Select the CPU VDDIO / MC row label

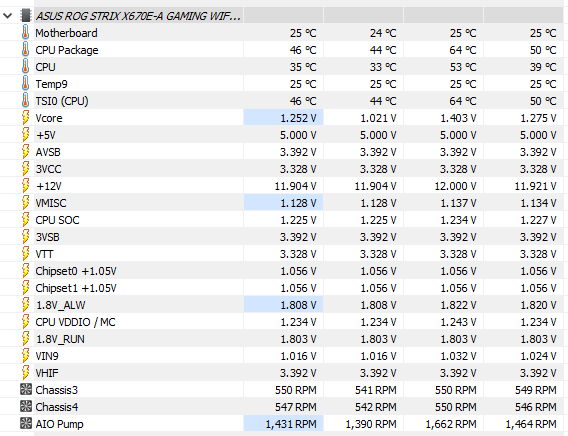75,322
